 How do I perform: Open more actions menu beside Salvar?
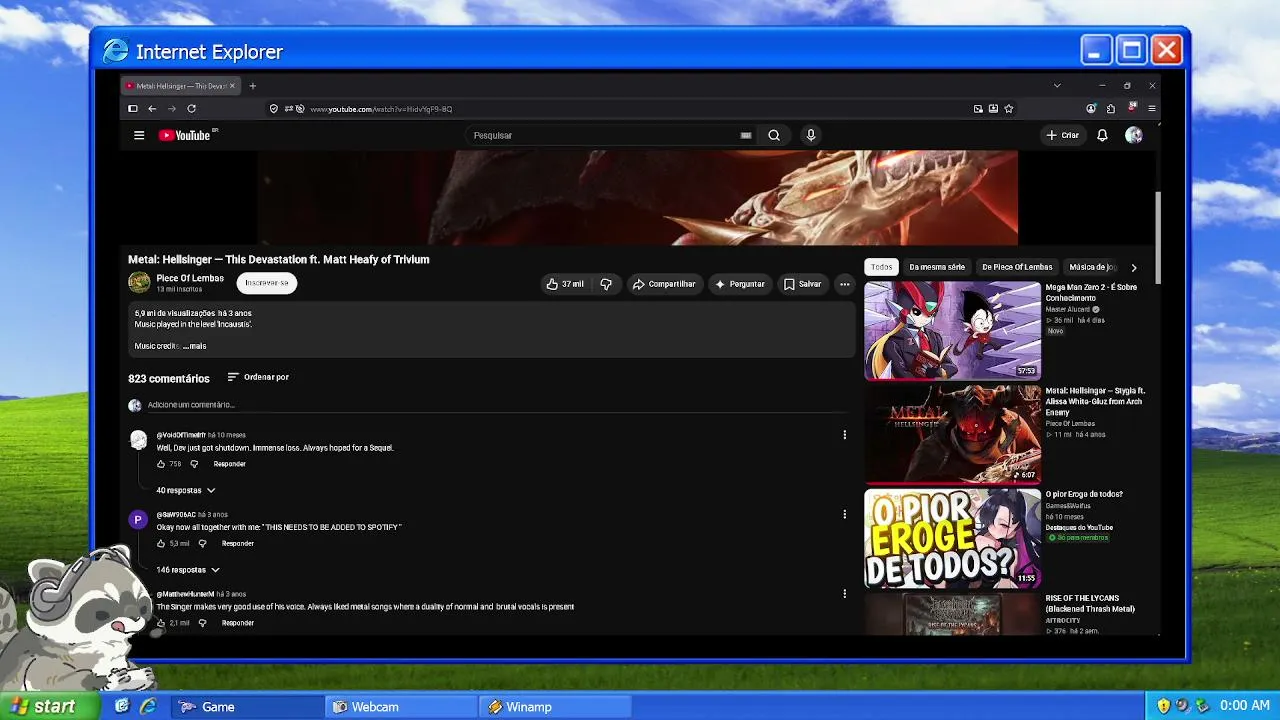(x=844, y=284)
